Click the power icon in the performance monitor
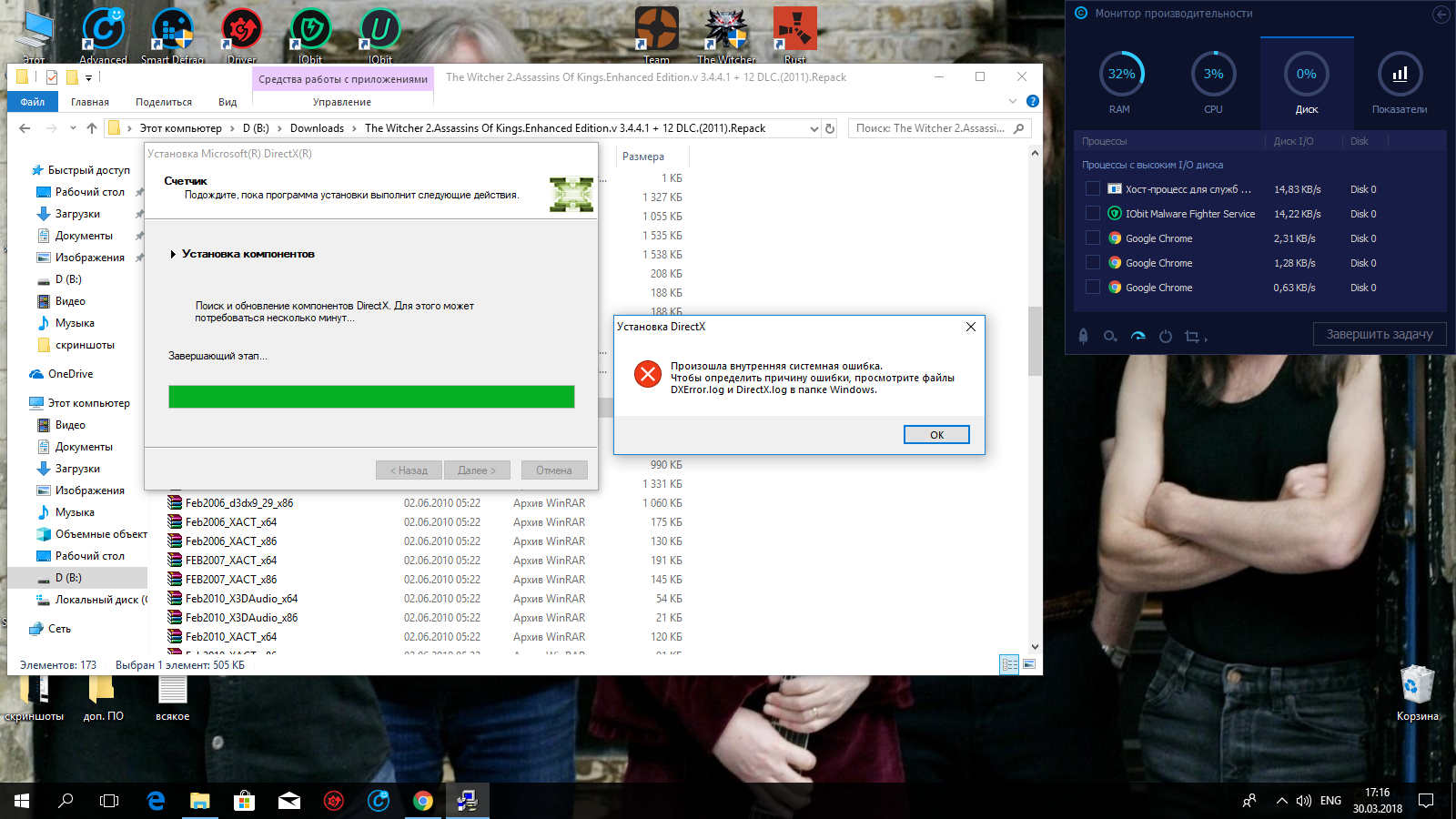 pyautogui.click(x=1166, y=336)
